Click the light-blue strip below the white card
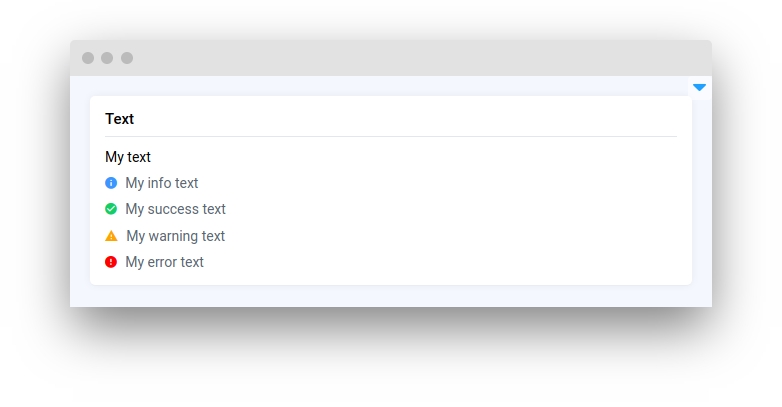The height and width of the screenshot is (407, 782). (x=391, y=296)
